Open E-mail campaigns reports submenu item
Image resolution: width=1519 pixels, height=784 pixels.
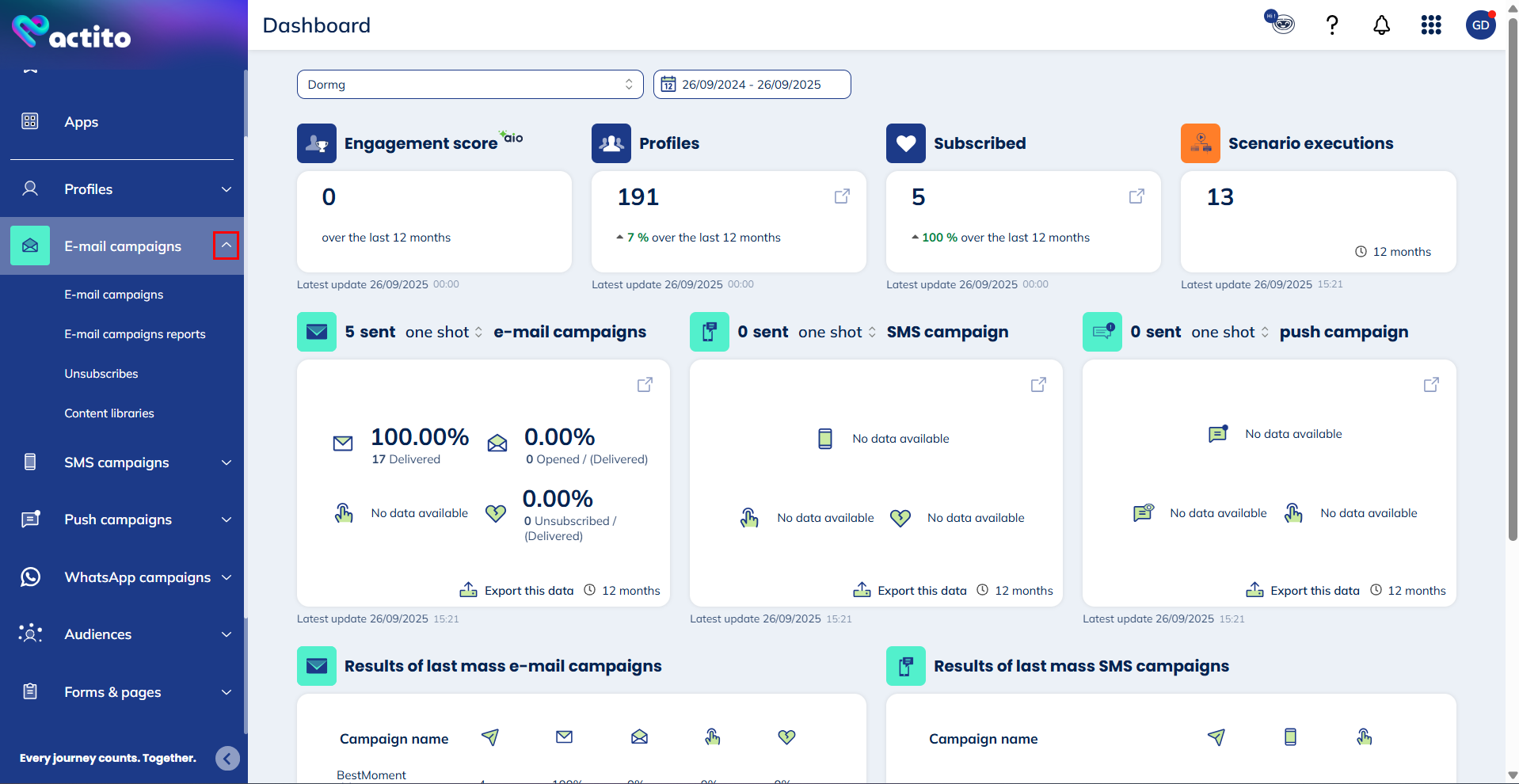coord(135,334)
